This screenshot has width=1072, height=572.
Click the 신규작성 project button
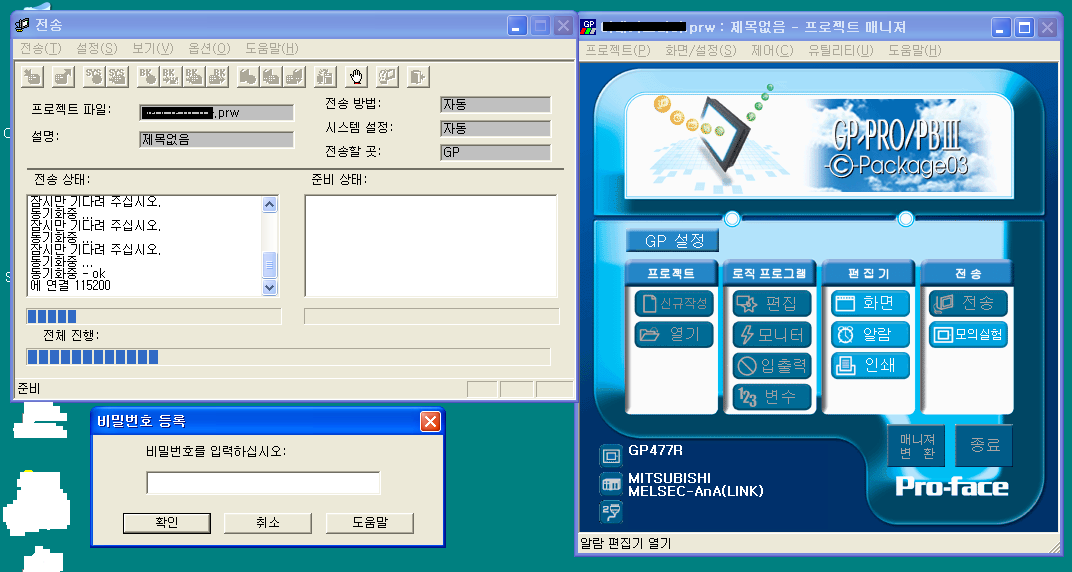click(674, 303)
